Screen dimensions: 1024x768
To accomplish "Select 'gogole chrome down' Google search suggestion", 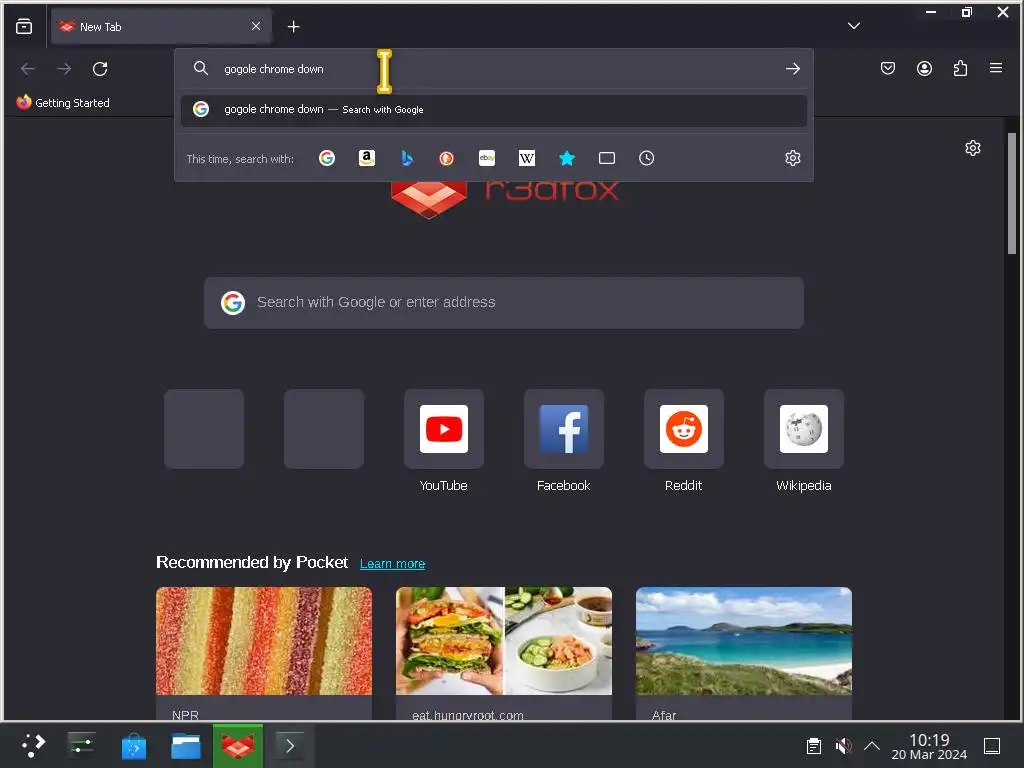I will 494,110.
